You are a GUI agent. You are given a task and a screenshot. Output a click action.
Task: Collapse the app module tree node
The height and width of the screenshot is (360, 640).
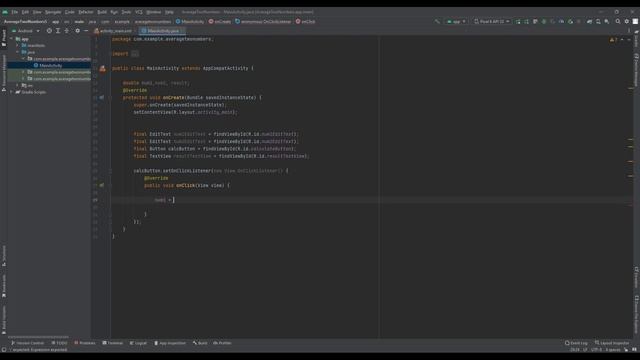pyautogui.click(x=11, y=39)
